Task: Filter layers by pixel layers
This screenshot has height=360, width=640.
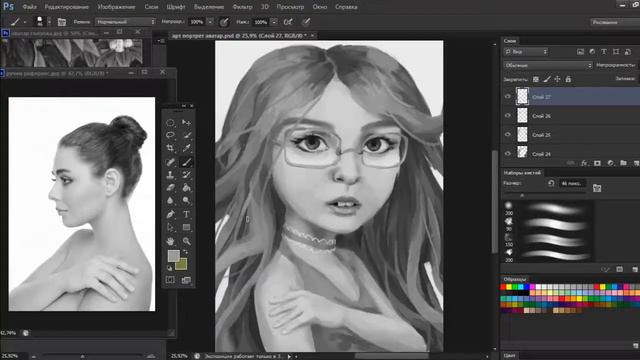Action: tap(580, 51)
